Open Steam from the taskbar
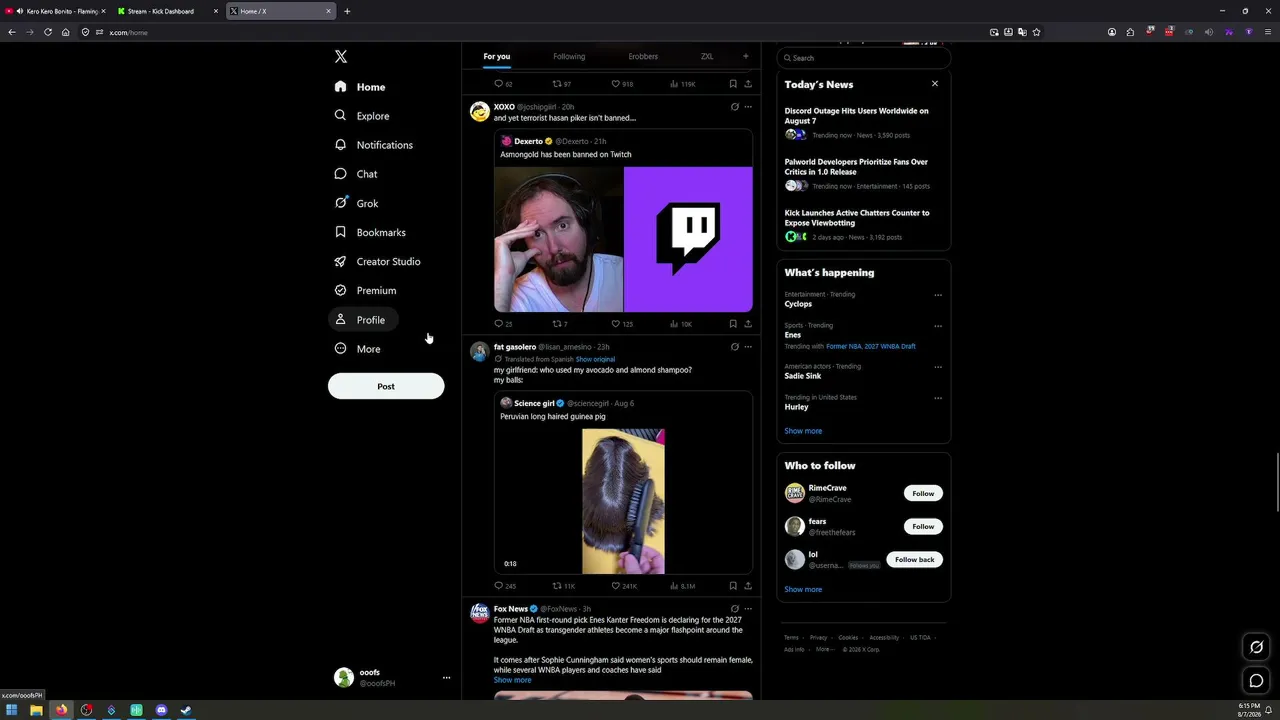This screenshot has height=720, width=1280. point(186,710)
